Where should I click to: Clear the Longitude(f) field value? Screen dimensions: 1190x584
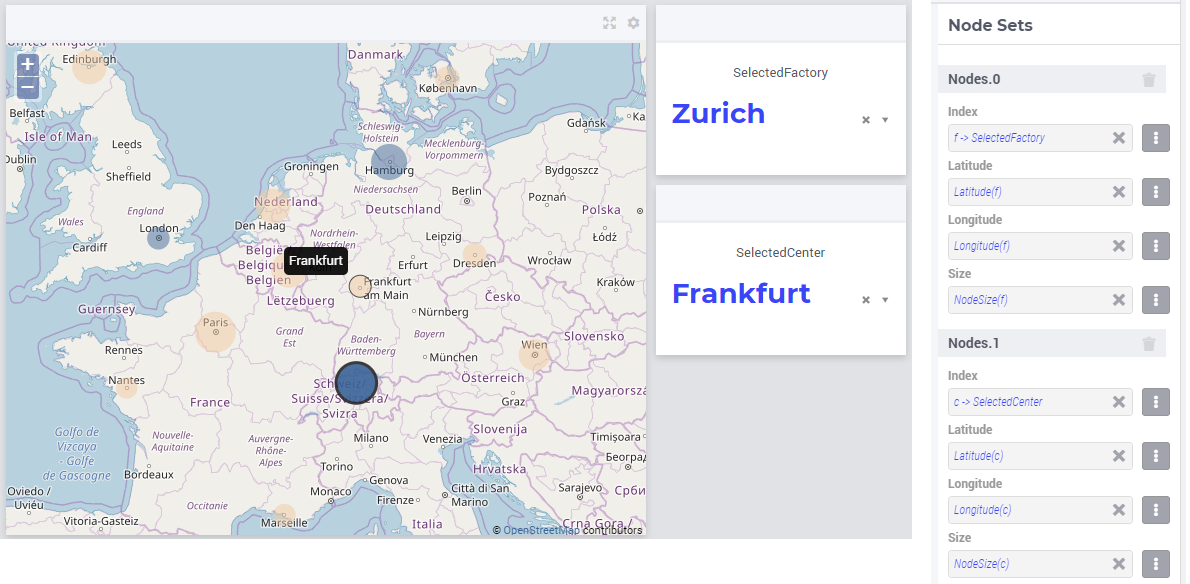tap(1119, 246)
